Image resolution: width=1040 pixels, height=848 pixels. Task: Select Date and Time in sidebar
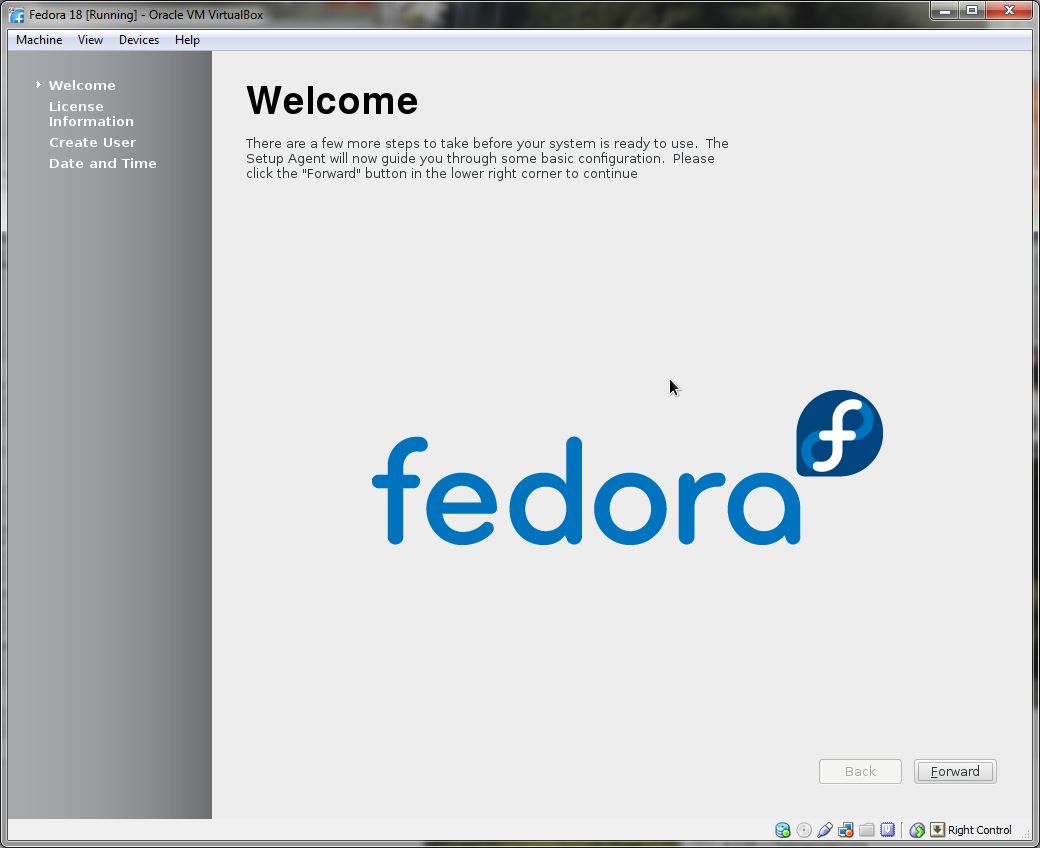(x=103, y=163)
